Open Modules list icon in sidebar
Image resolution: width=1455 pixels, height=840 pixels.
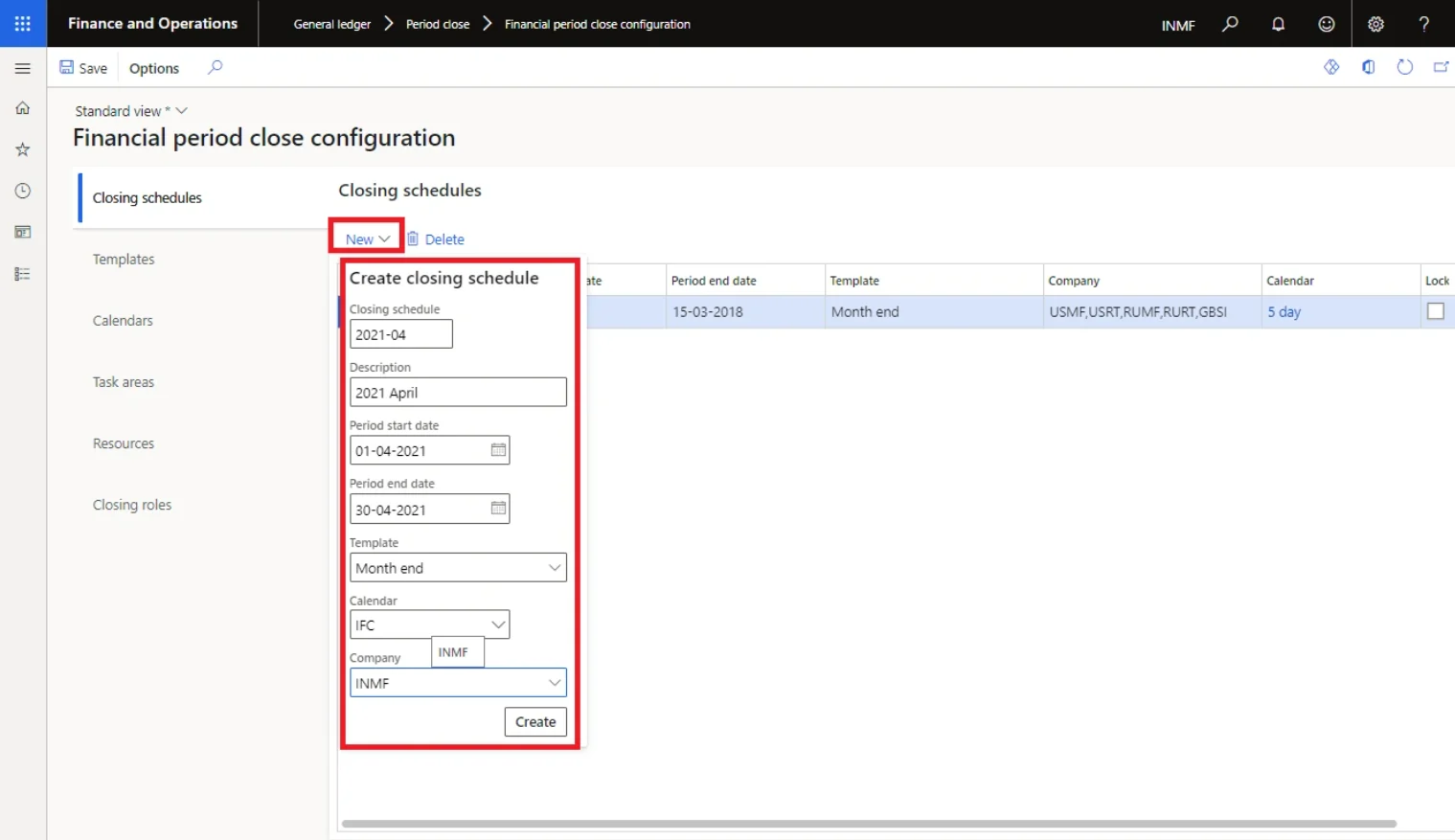[23, 274]
